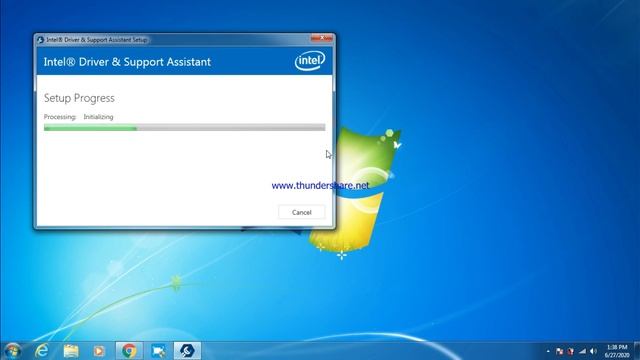Launch Internet Explorer from the taskbar

click(x=42, y=351)
